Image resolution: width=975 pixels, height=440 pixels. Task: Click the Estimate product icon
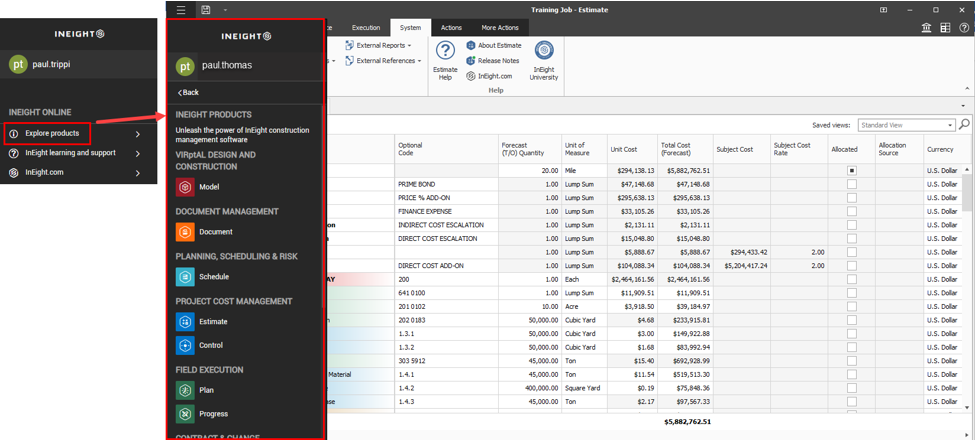[185, 322]
